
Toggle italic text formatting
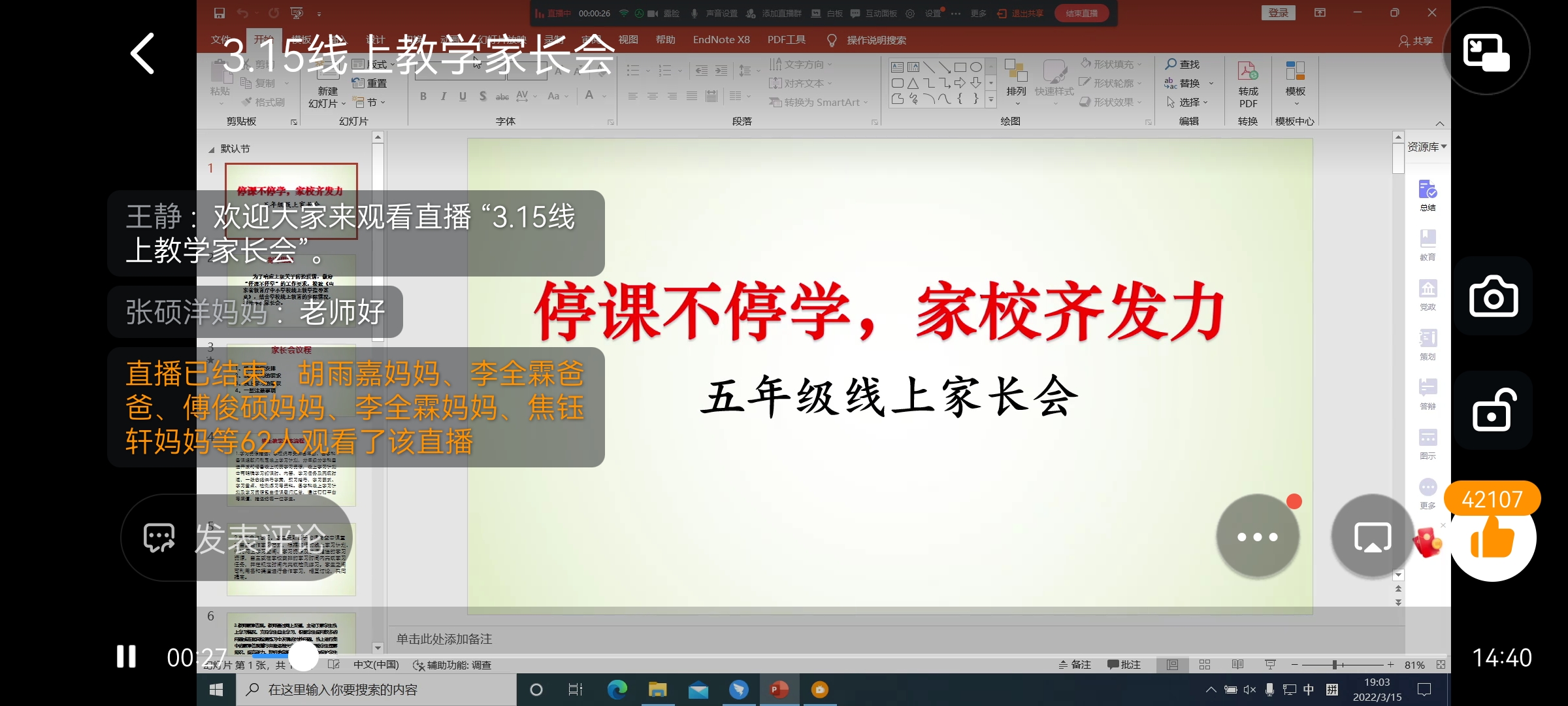pyautogui.click(x=443, y=96)
